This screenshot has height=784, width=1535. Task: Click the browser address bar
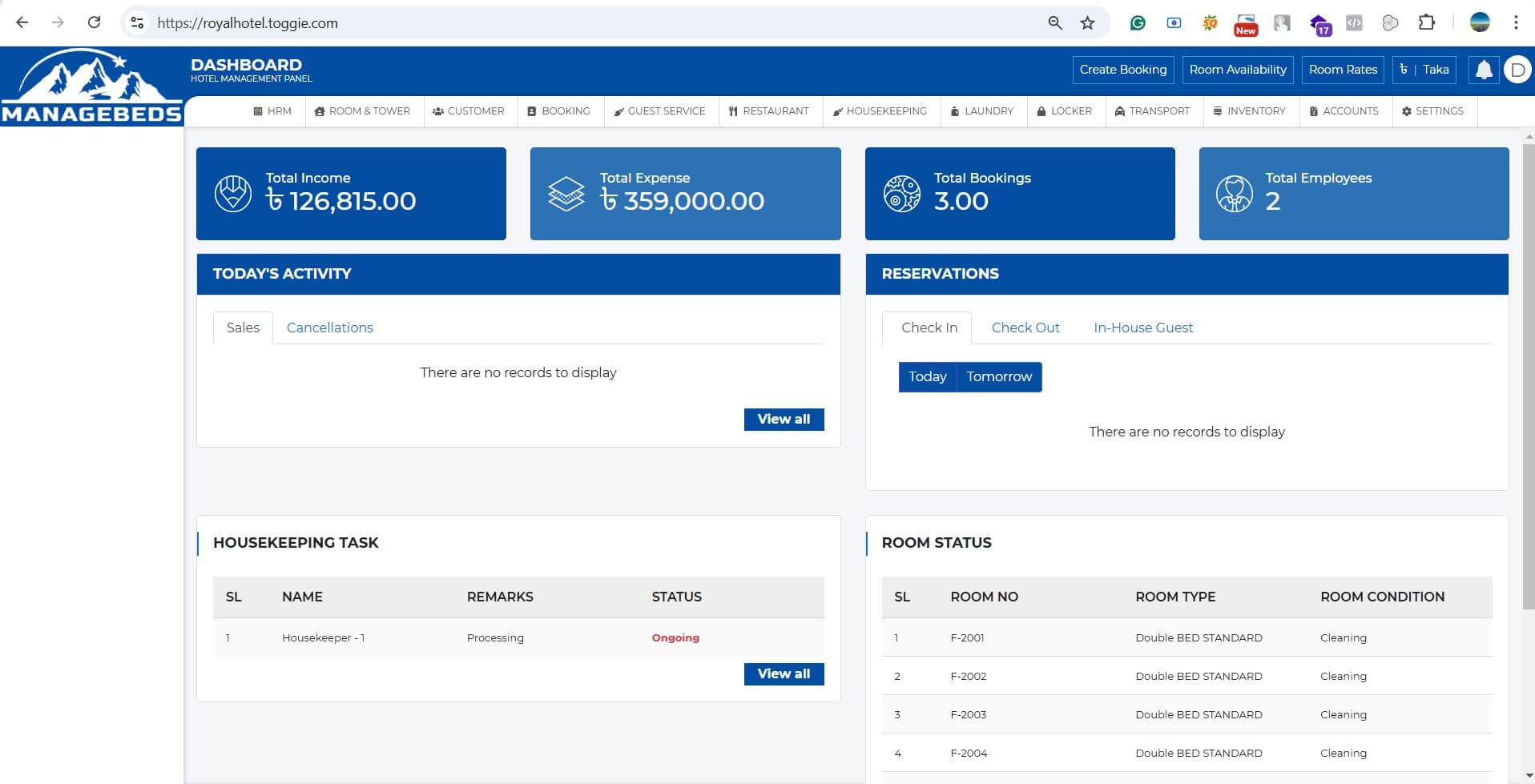point(593,23)
